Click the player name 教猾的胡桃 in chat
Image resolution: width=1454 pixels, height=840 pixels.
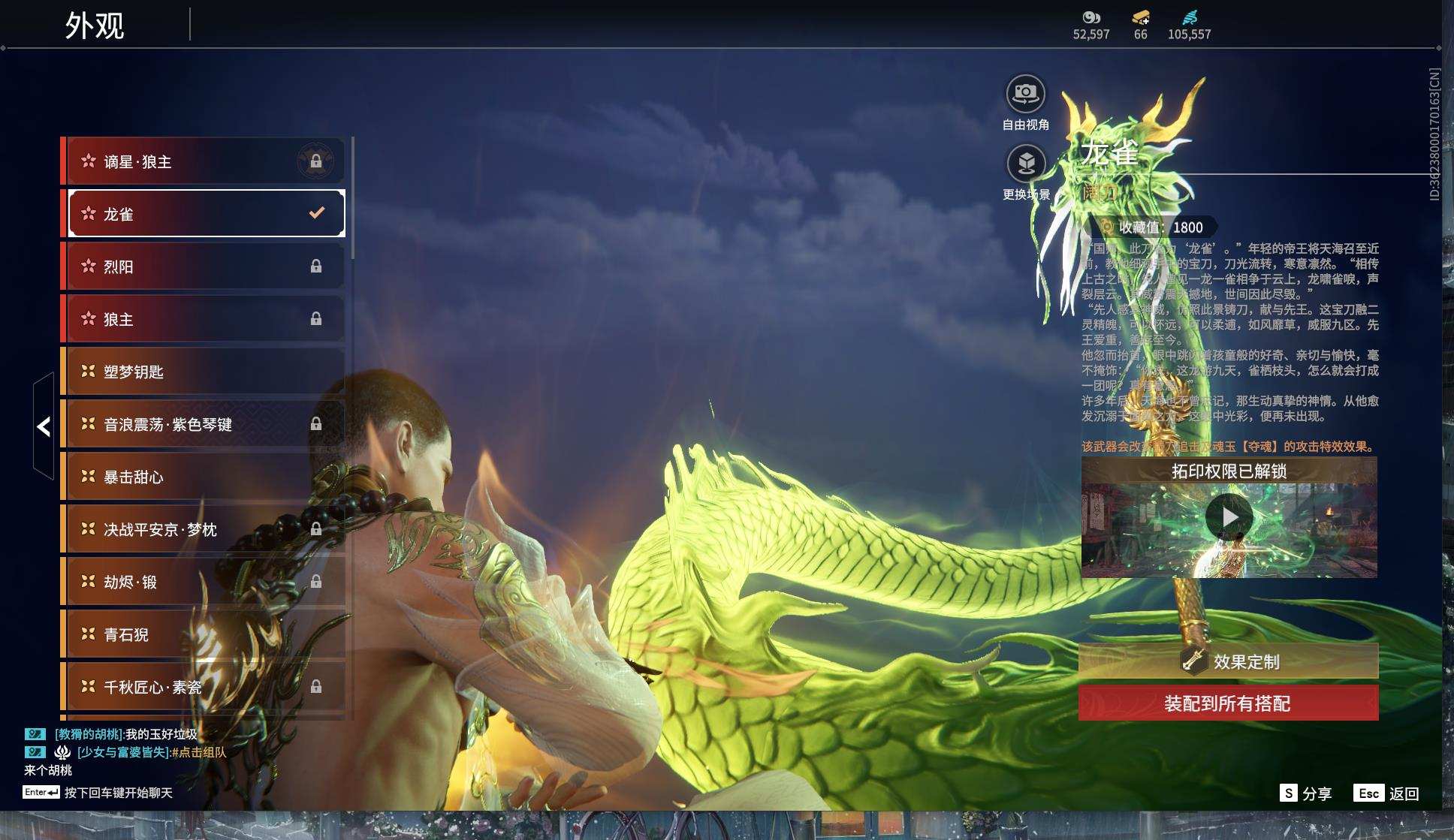[88, 734]
